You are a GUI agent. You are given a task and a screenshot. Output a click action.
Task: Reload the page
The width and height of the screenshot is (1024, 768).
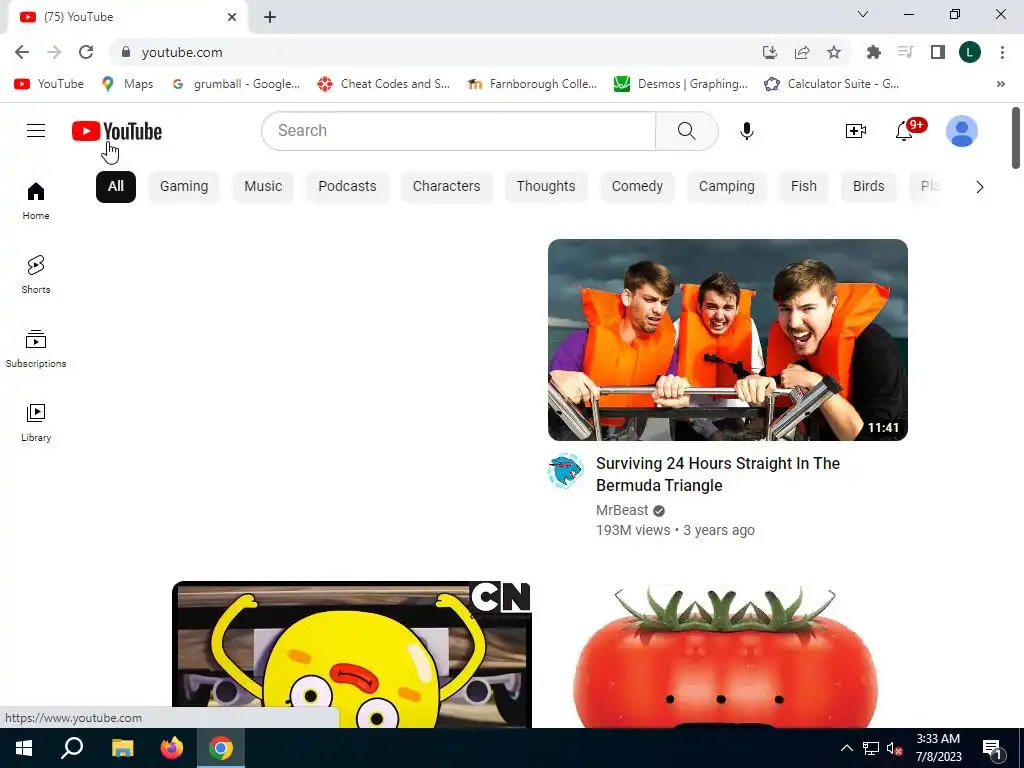point(86,52)
